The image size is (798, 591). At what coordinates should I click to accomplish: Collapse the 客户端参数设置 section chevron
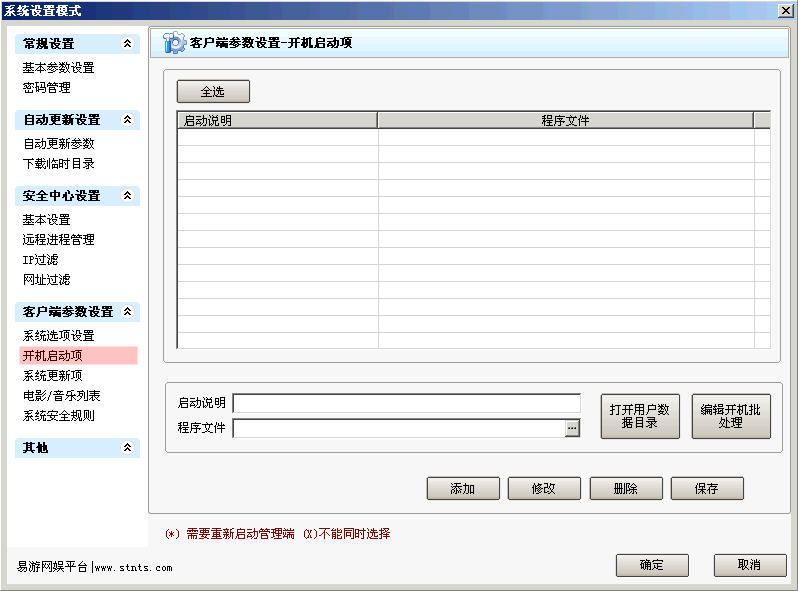point(127,312)
